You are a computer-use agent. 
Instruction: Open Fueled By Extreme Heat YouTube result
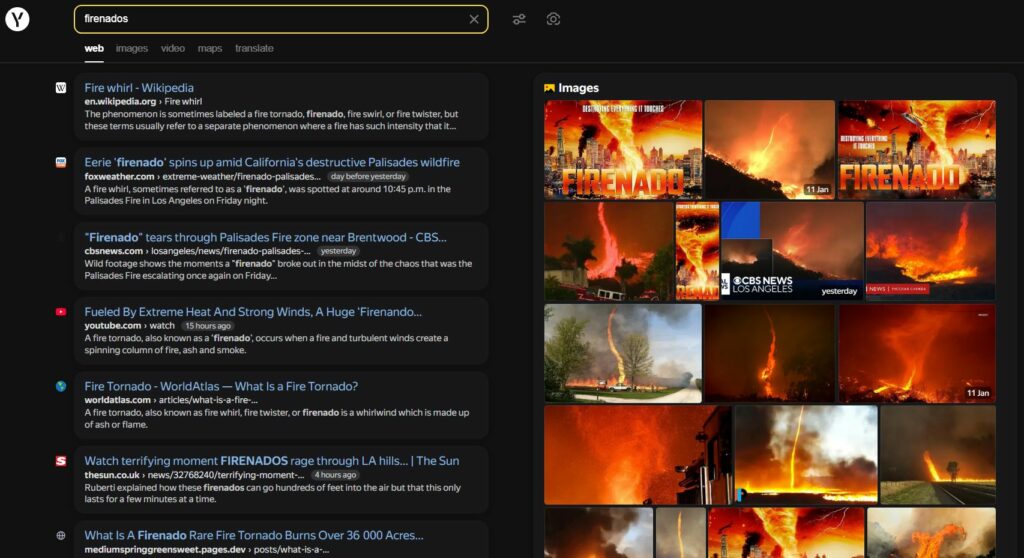point(253,312)
